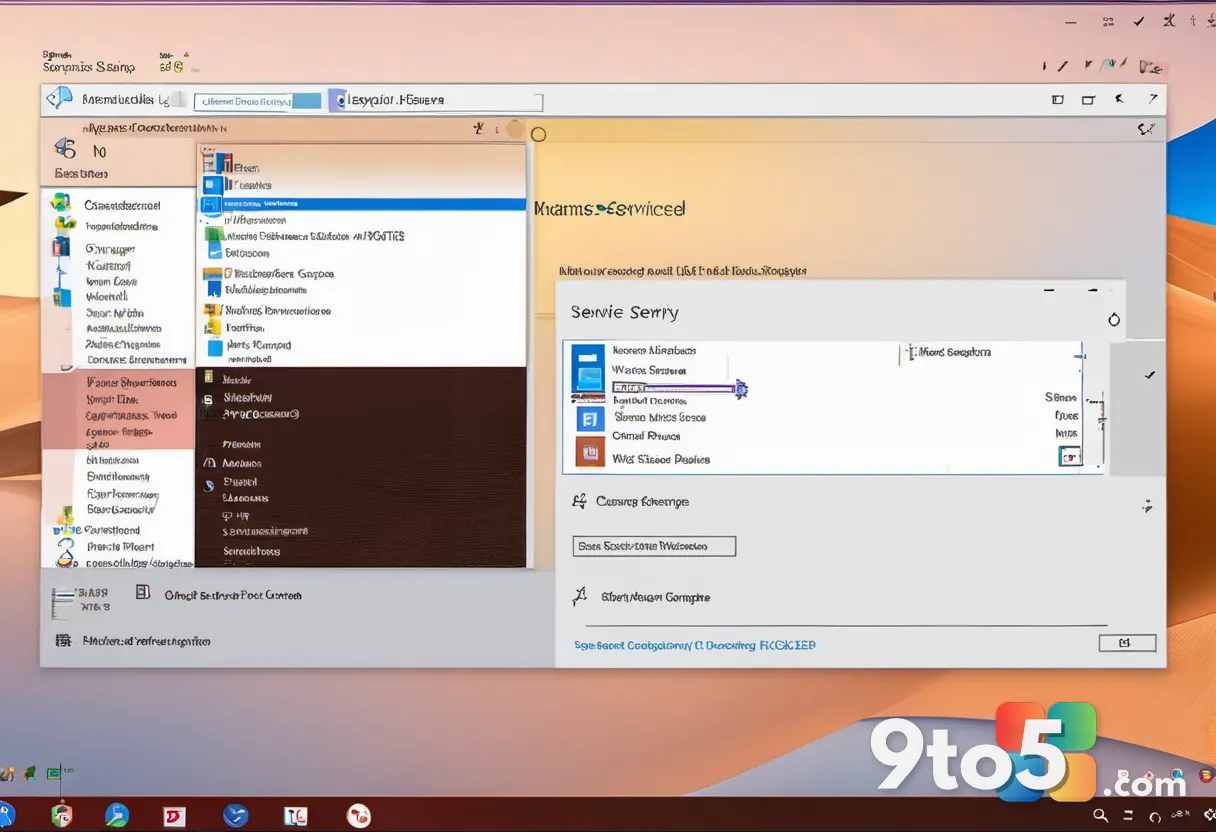The height and width of the screenshot is (832, 1216).
Task: Click the taskbar search magnifier icon
Action: pyautogui.click(x=1101, y=815)
